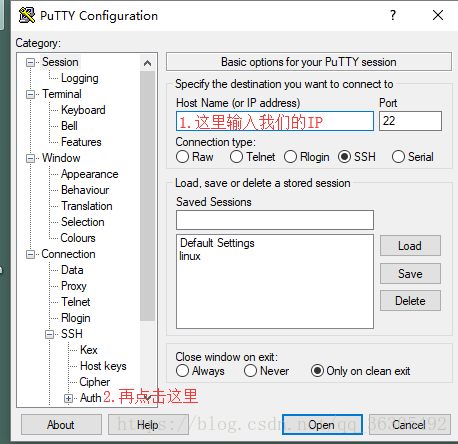
Task: Select the Colours category
Action: 78,238
